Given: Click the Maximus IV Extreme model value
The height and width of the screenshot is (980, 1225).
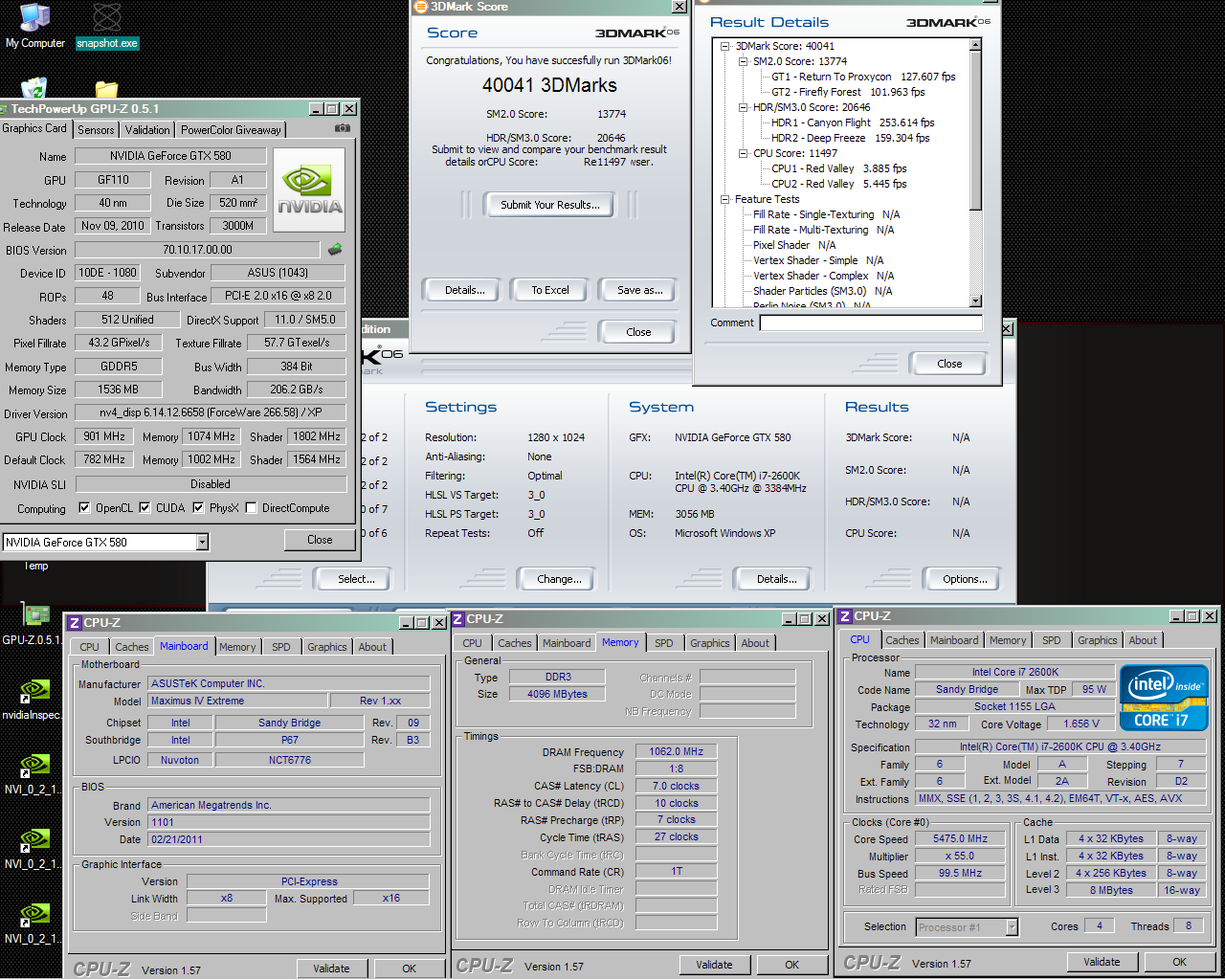Looking at the screenshot, I should (237, 701).
